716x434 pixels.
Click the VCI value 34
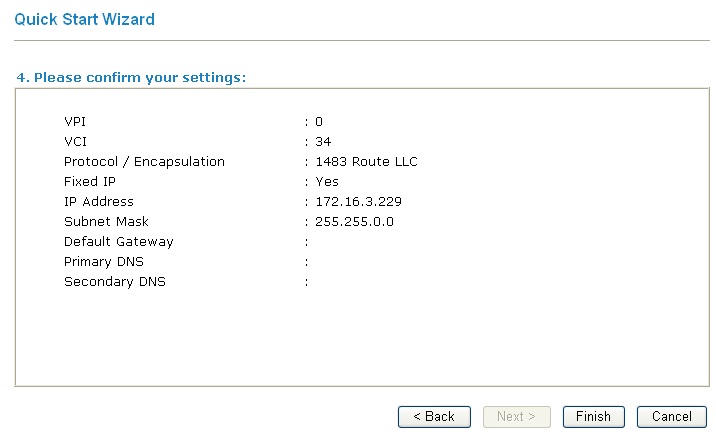point(323,142)
